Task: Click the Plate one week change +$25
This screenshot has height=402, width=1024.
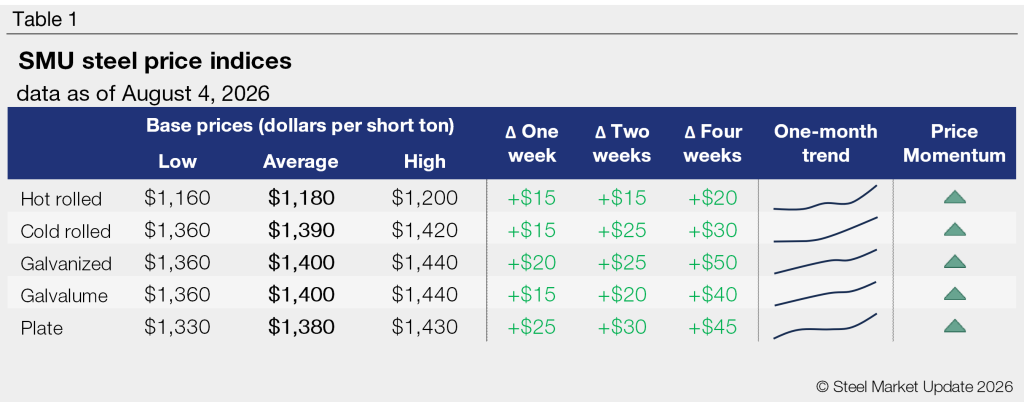Action: click(532, 326)
